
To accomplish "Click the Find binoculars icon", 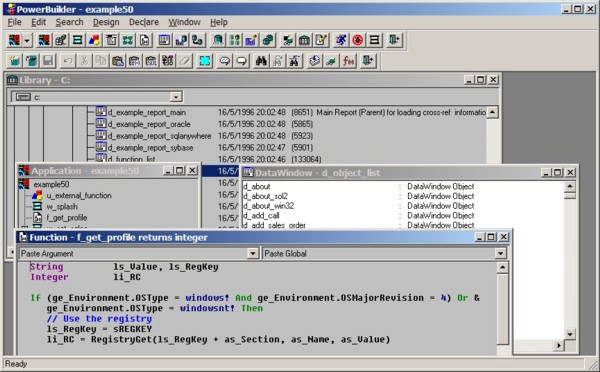I will 261,61.
